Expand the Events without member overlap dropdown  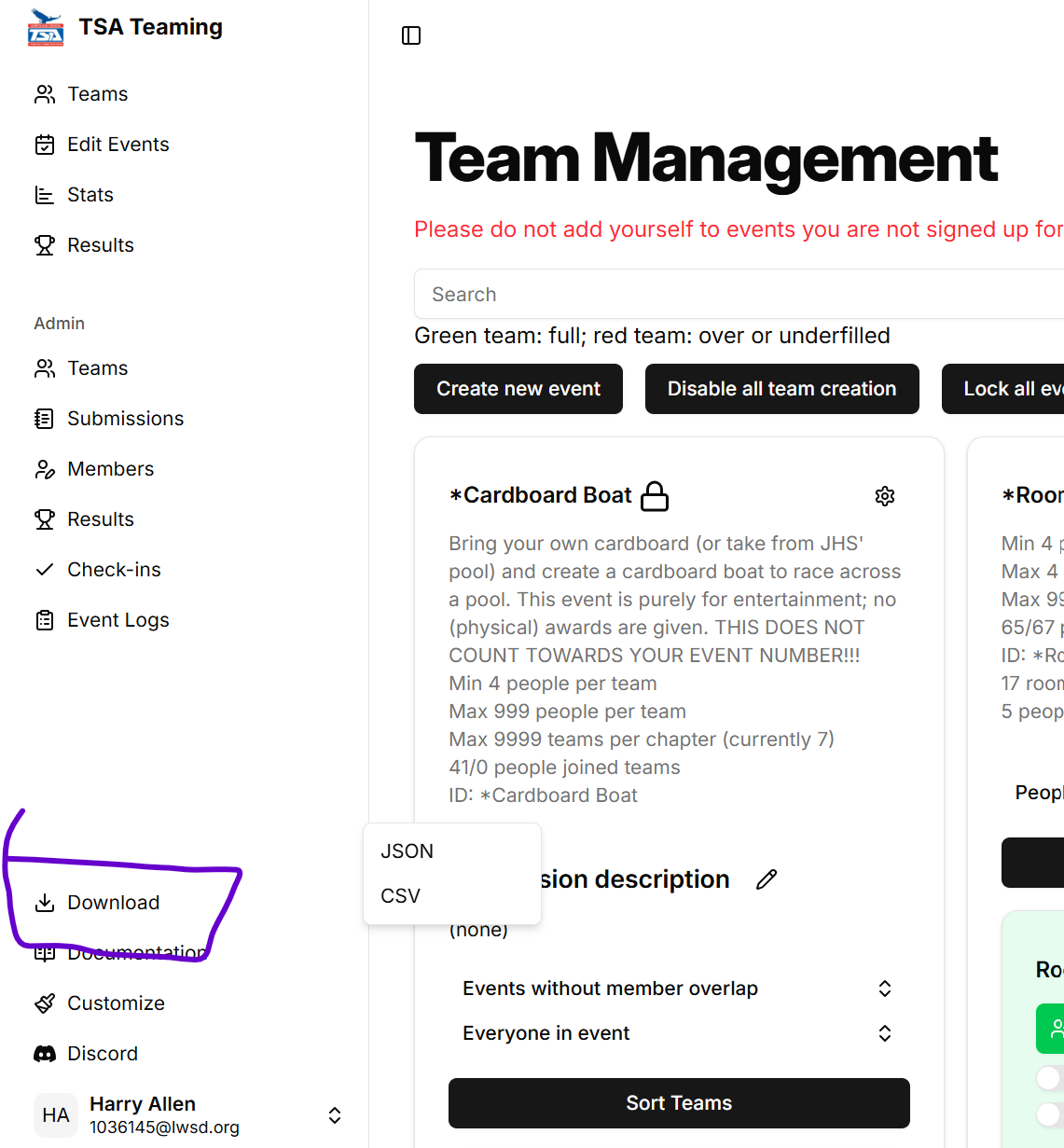point(678,989)
